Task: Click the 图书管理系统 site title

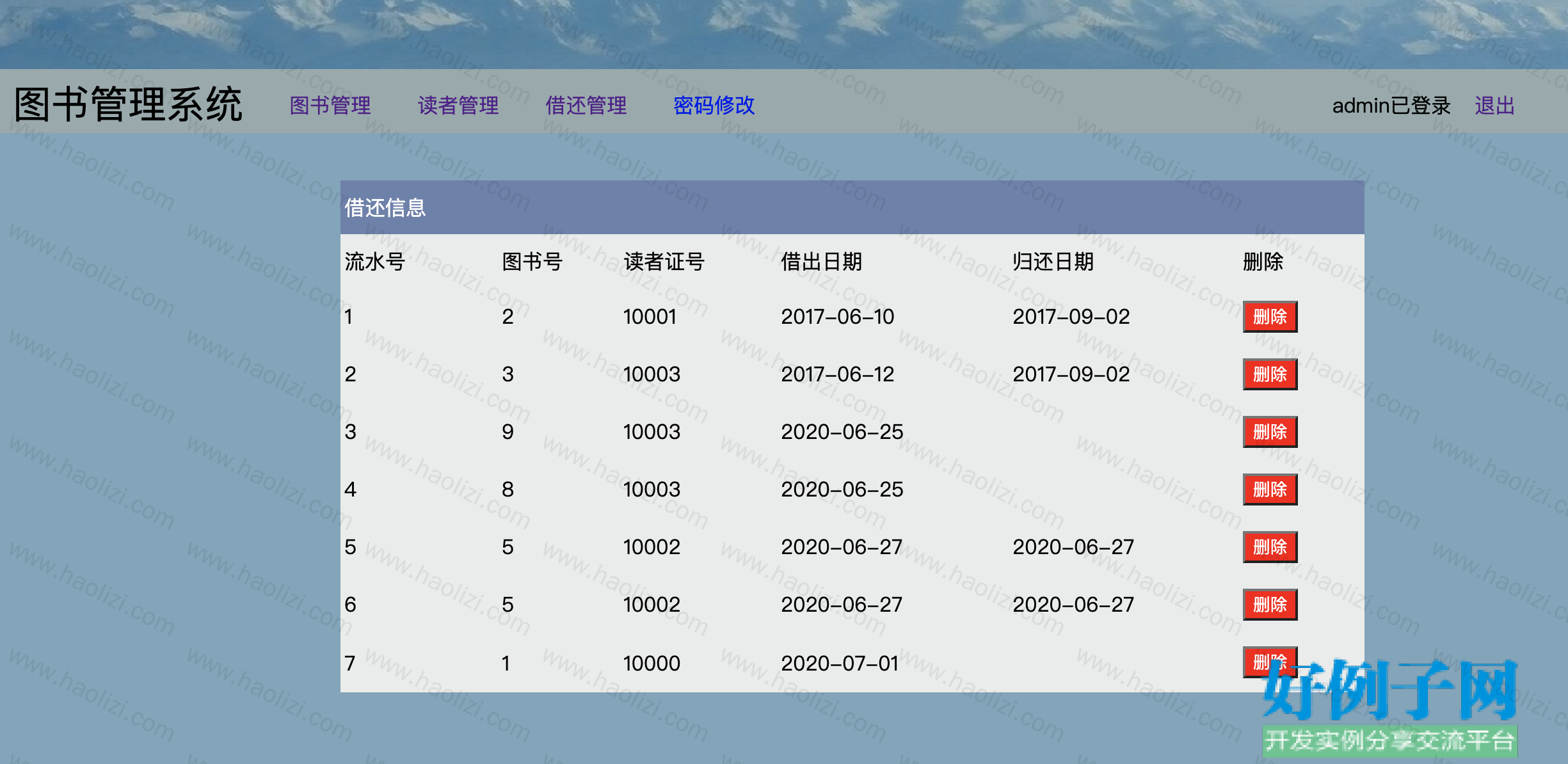Action: point(129,104)
